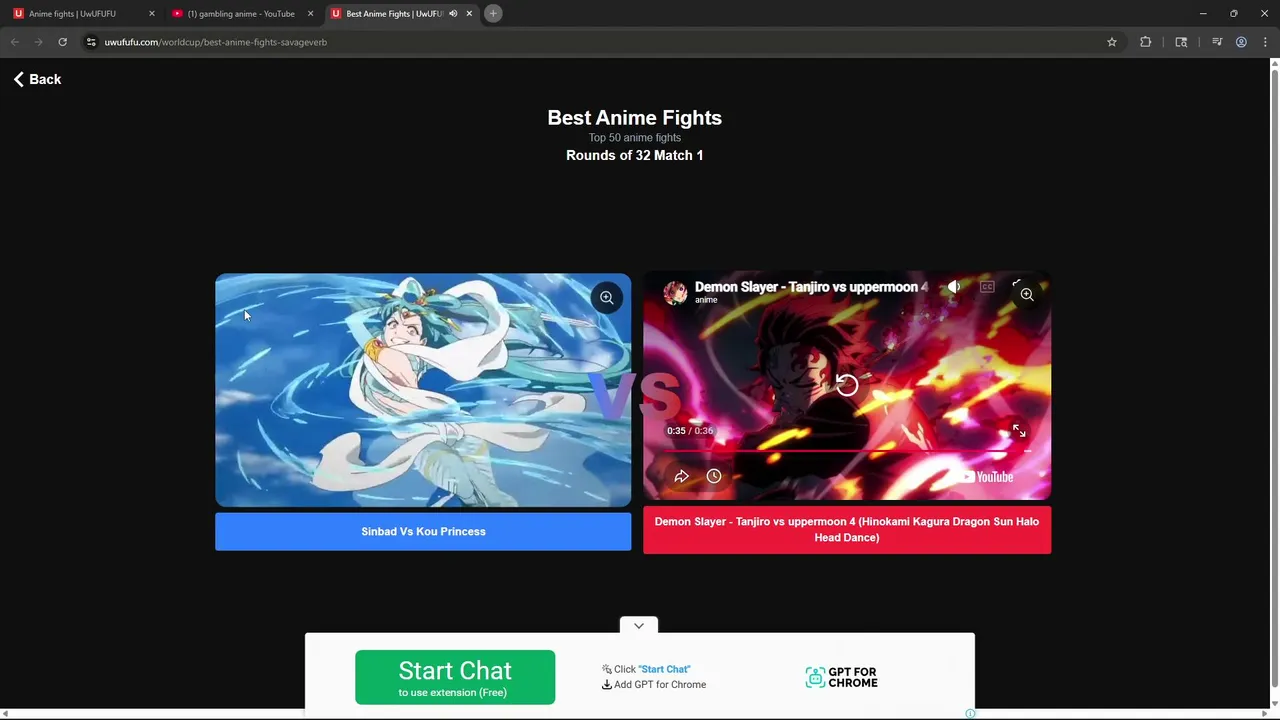Click the green Start Chat button
1280x720 pixels.
coord(455,677)
